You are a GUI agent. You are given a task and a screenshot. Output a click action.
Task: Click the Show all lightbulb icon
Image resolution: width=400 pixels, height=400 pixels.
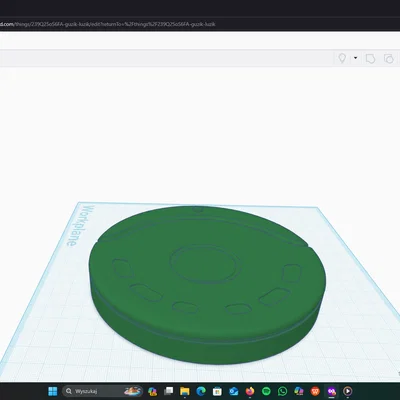(342, 58)
